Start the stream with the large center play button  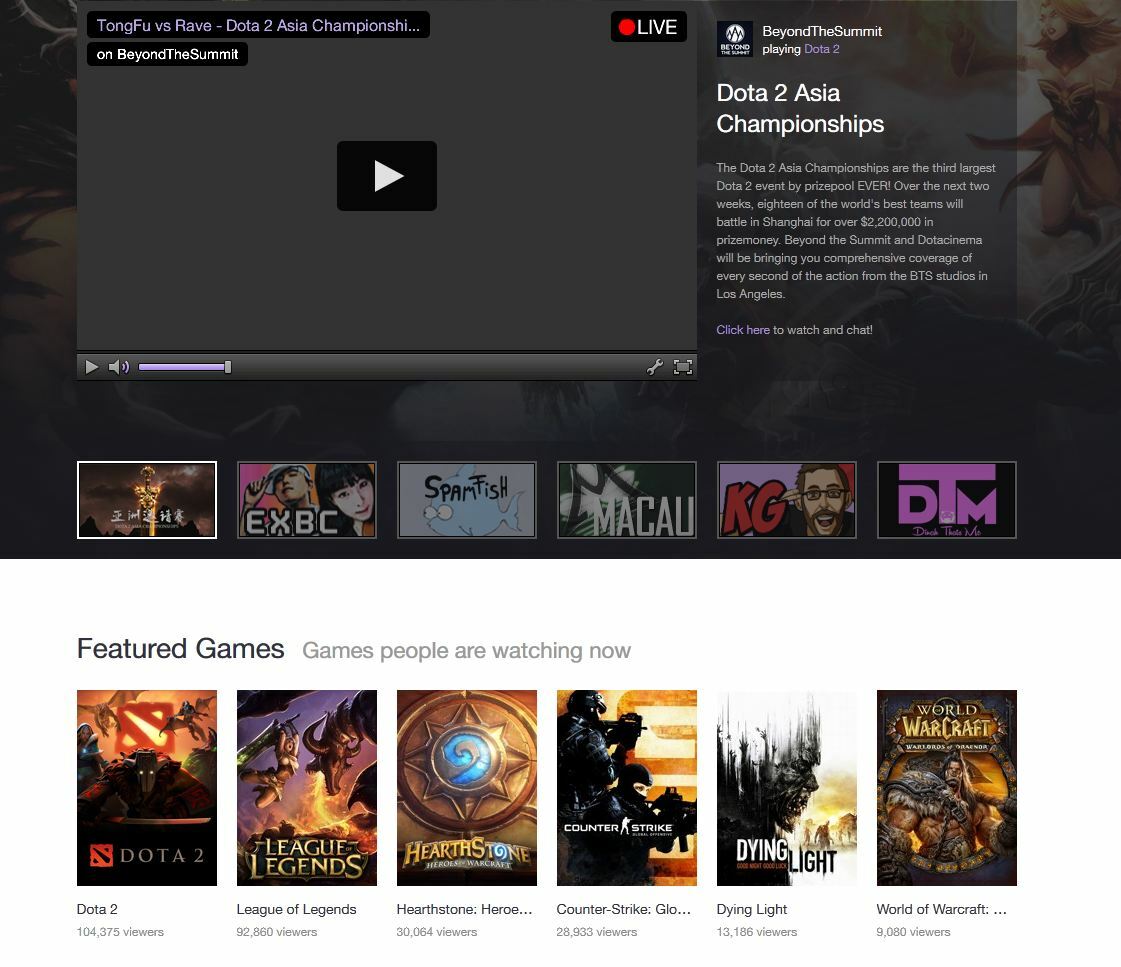click(387, 176)
